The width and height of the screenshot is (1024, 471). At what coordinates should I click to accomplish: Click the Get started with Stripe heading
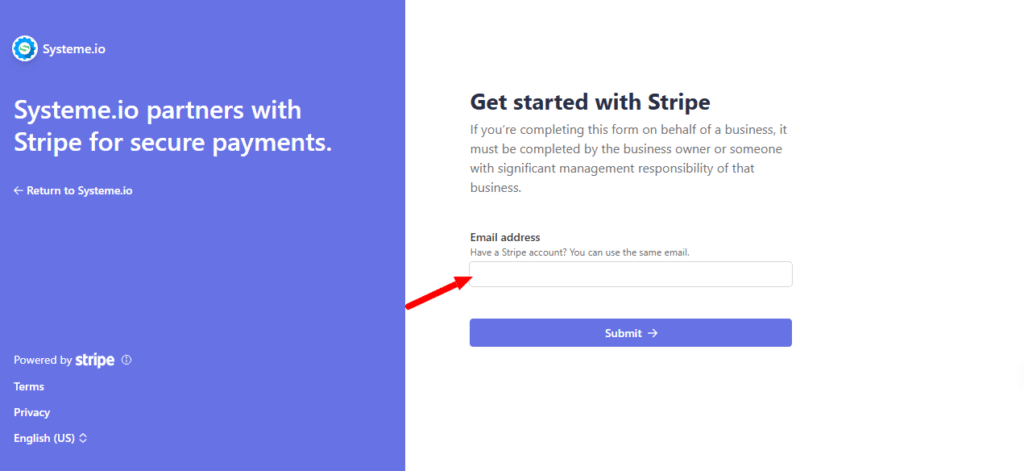(x=590, y=102)
